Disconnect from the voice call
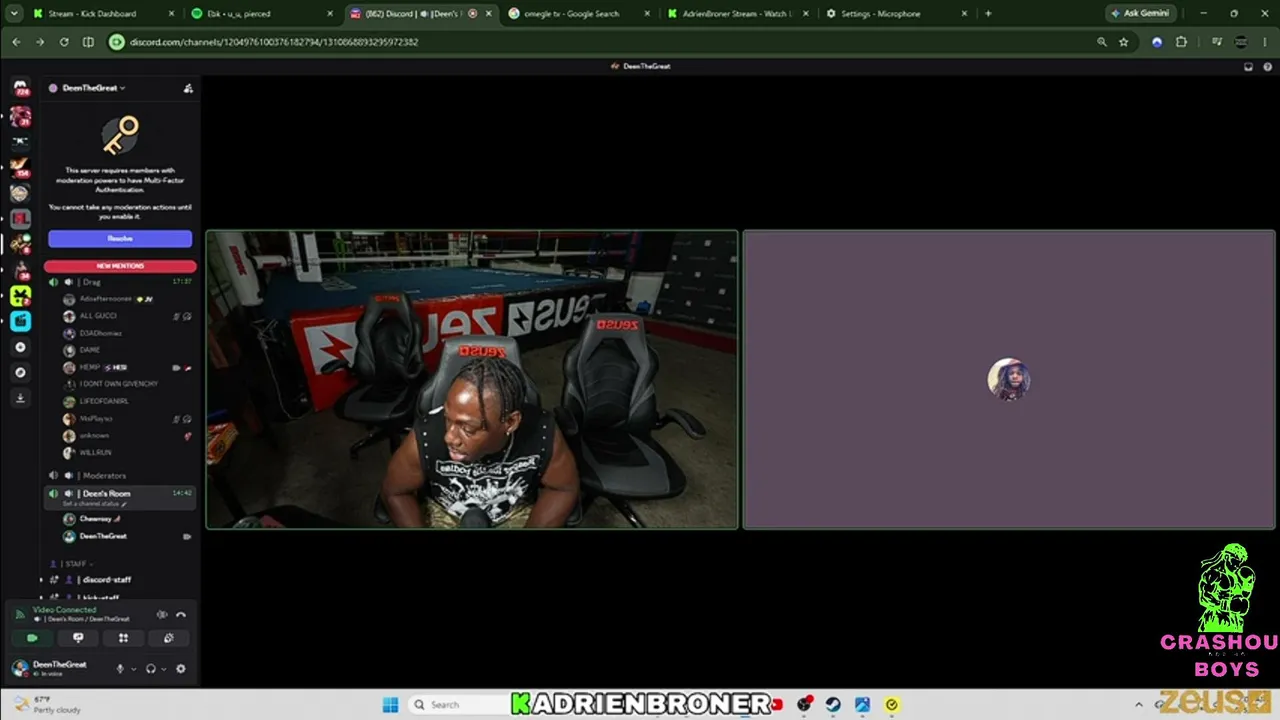 (x=181, y=615)
